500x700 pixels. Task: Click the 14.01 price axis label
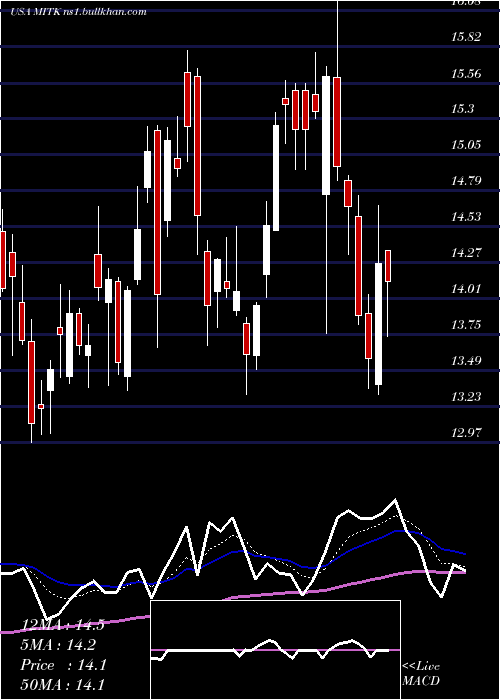(466, 289)
